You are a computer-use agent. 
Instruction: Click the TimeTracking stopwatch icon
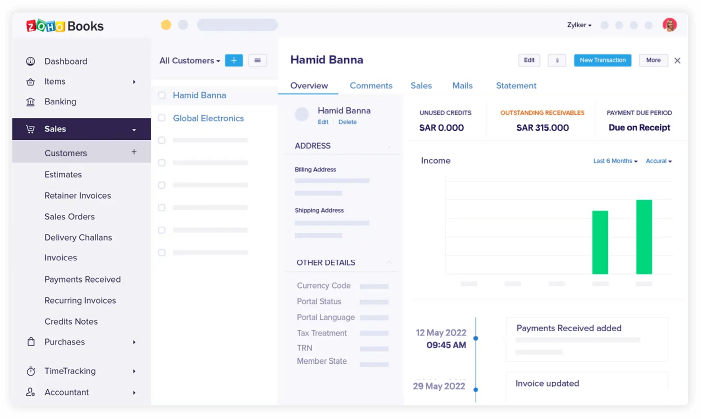(x=31, y=371)
